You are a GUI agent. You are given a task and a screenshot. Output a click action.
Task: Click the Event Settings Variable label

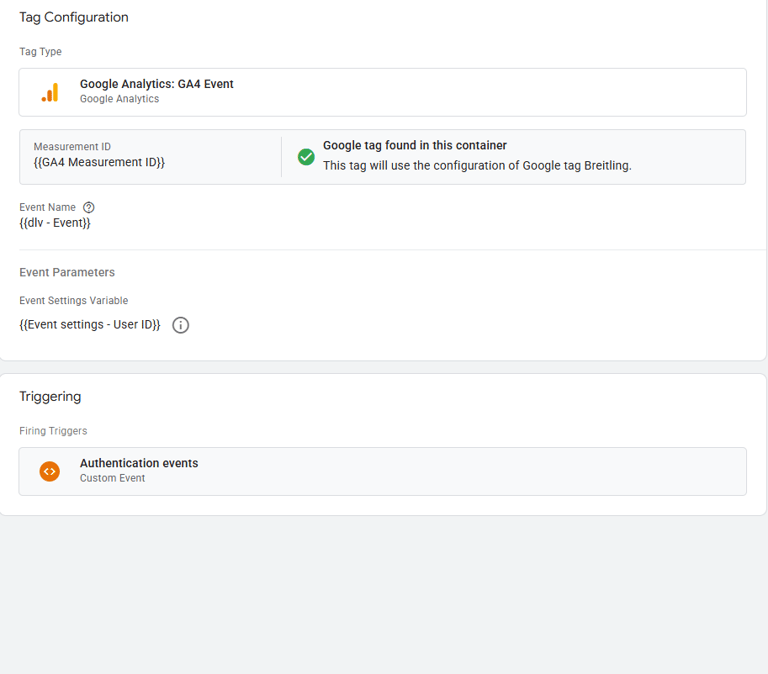pyautogui.click(x=74, y=300)
